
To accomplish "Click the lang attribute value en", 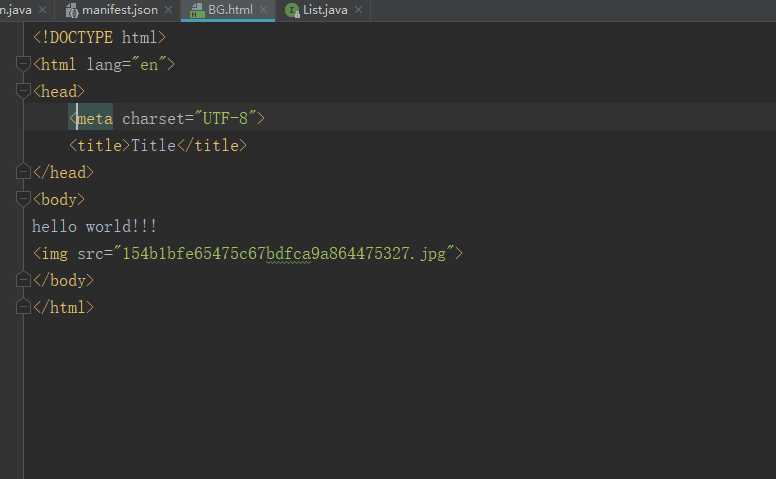I will [149, 64].
